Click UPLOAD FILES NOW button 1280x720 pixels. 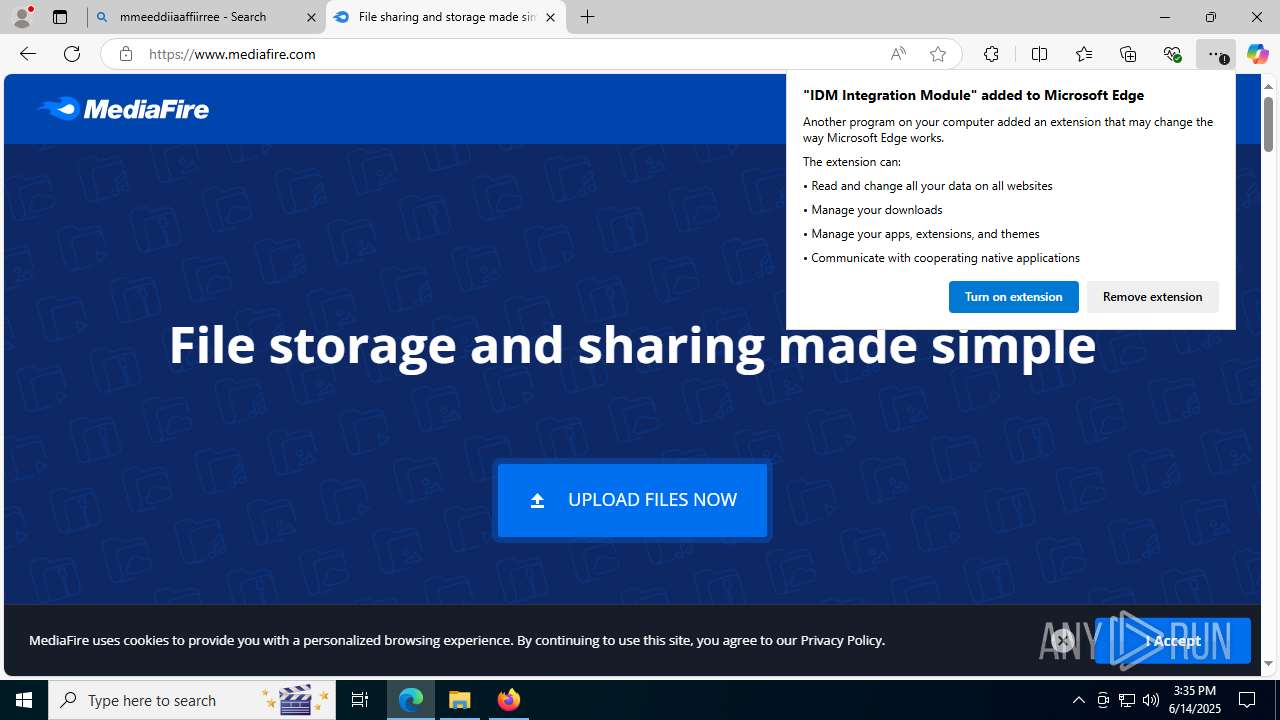(632, 500)
